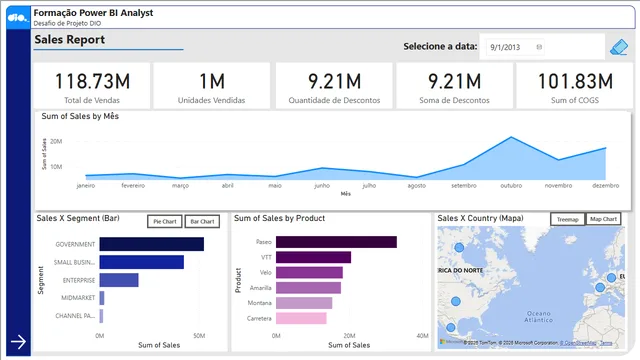Click the Sales X Segment (Bar) title
Screen dimensions: 640x360
(78, 218)
